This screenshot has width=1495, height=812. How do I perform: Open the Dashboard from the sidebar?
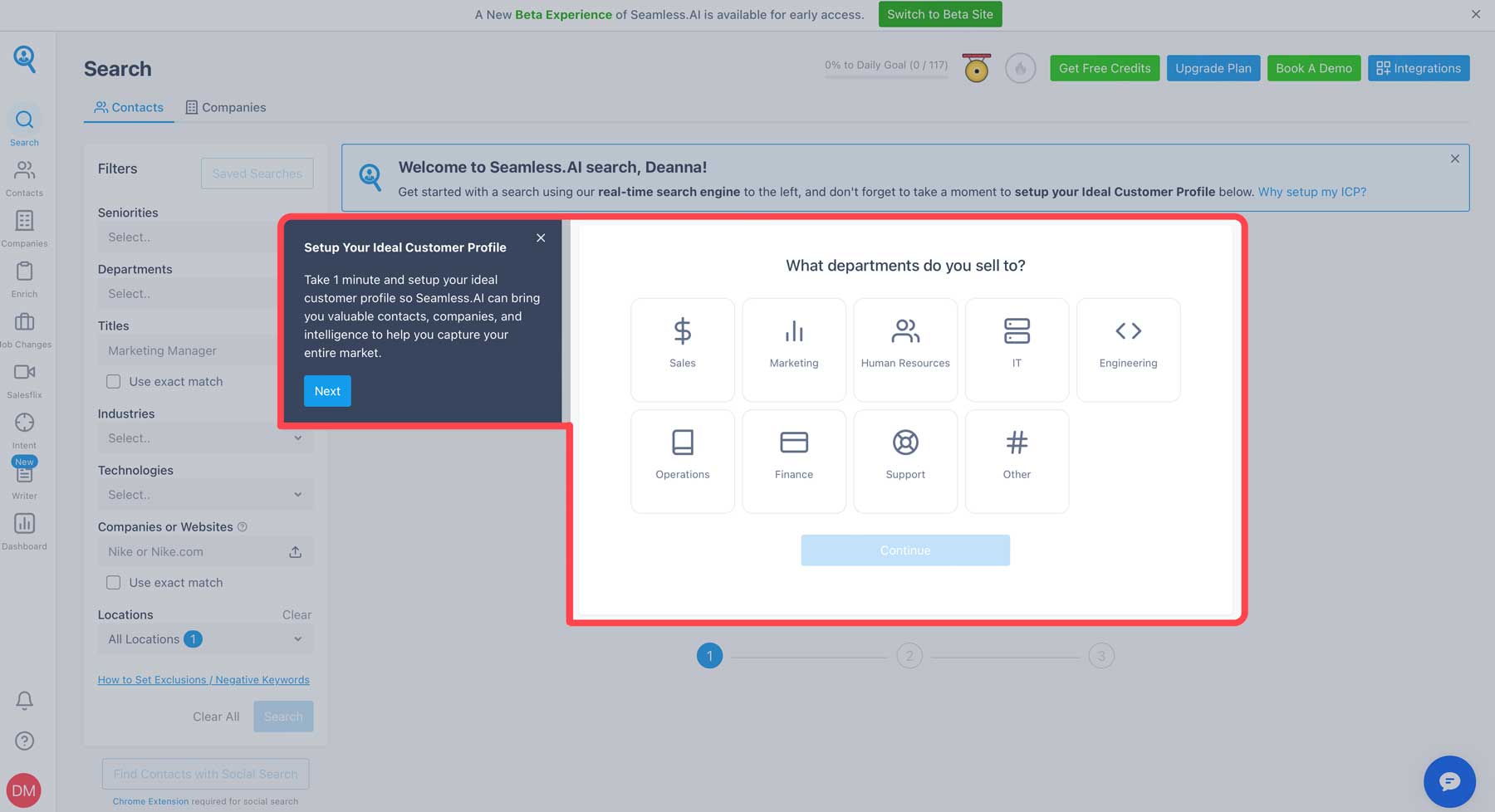[x=24, y=531]
